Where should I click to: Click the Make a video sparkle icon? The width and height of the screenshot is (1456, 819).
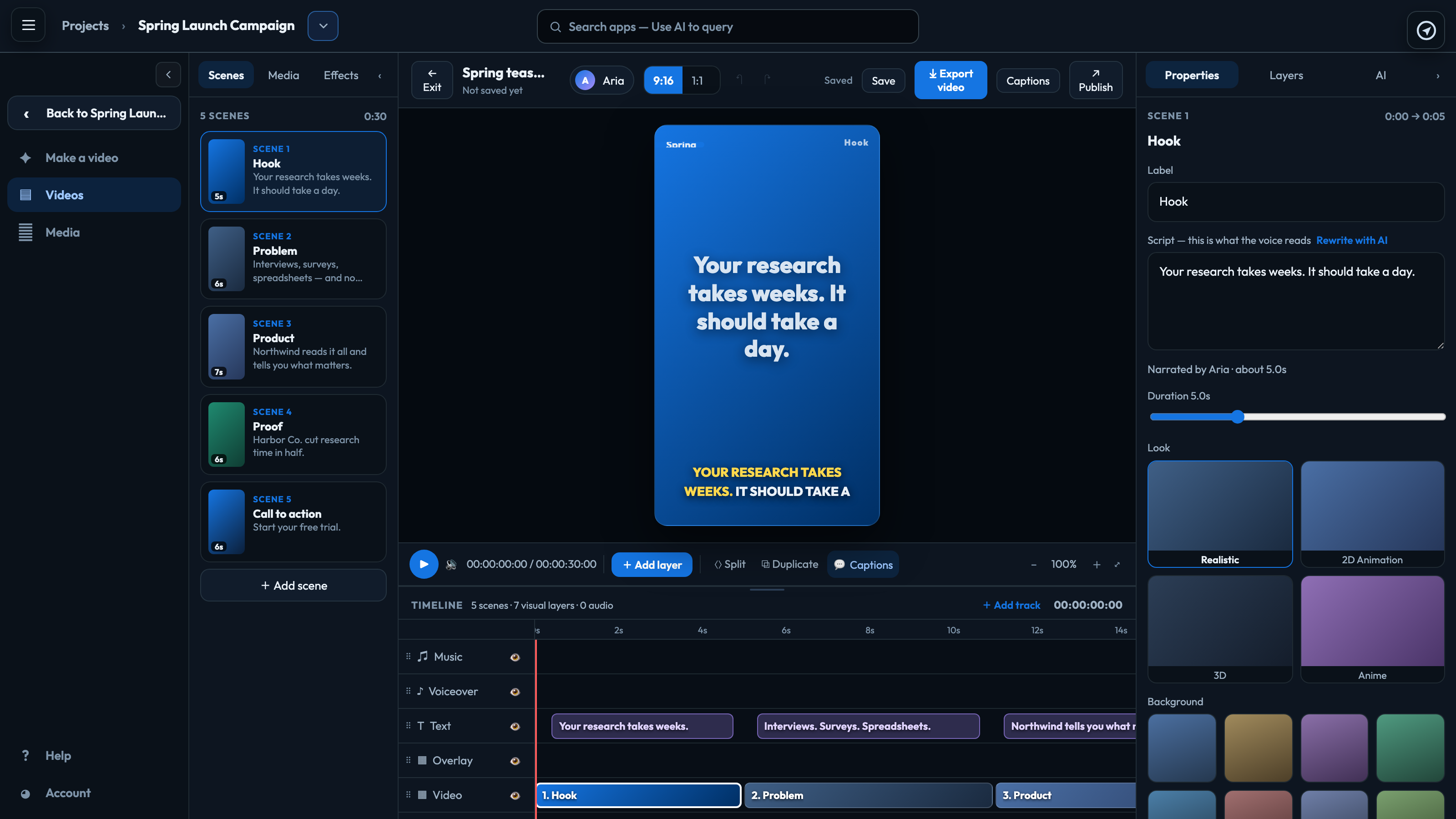tap(25, 158)
